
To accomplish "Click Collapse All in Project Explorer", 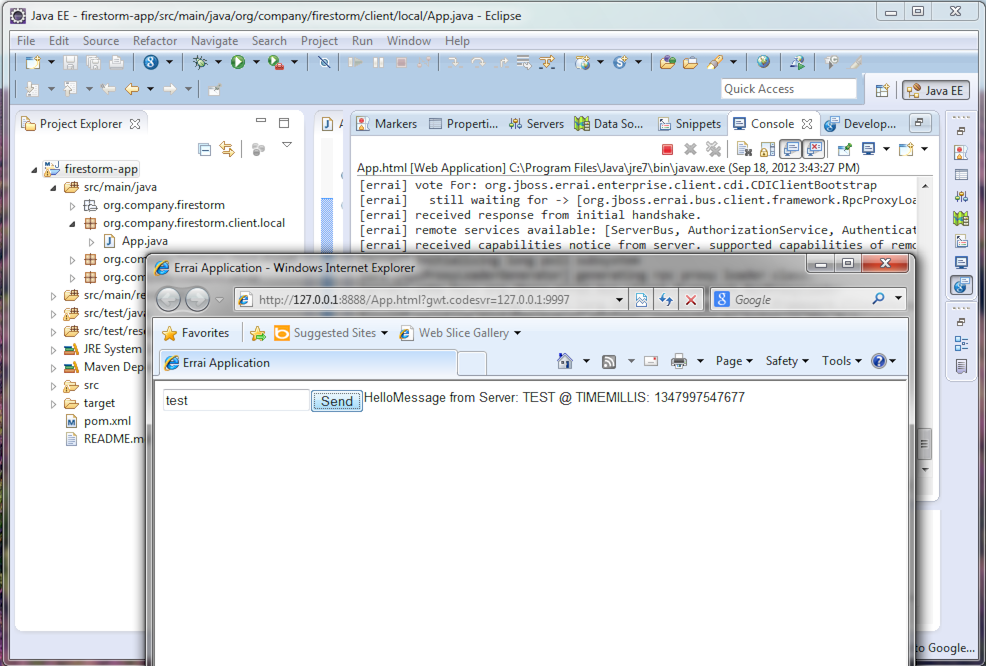I will tap(204, 149).
